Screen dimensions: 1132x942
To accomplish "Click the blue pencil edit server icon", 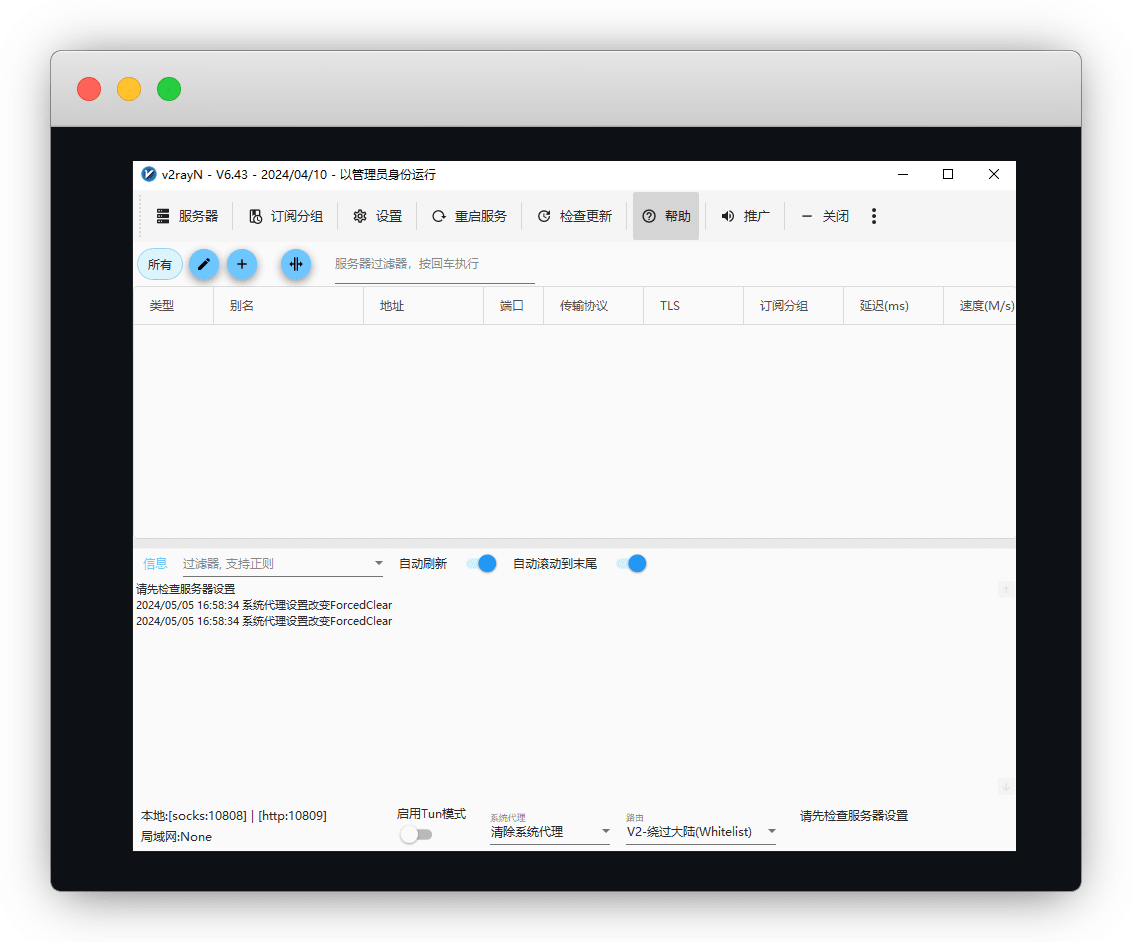I will [204, 264].
